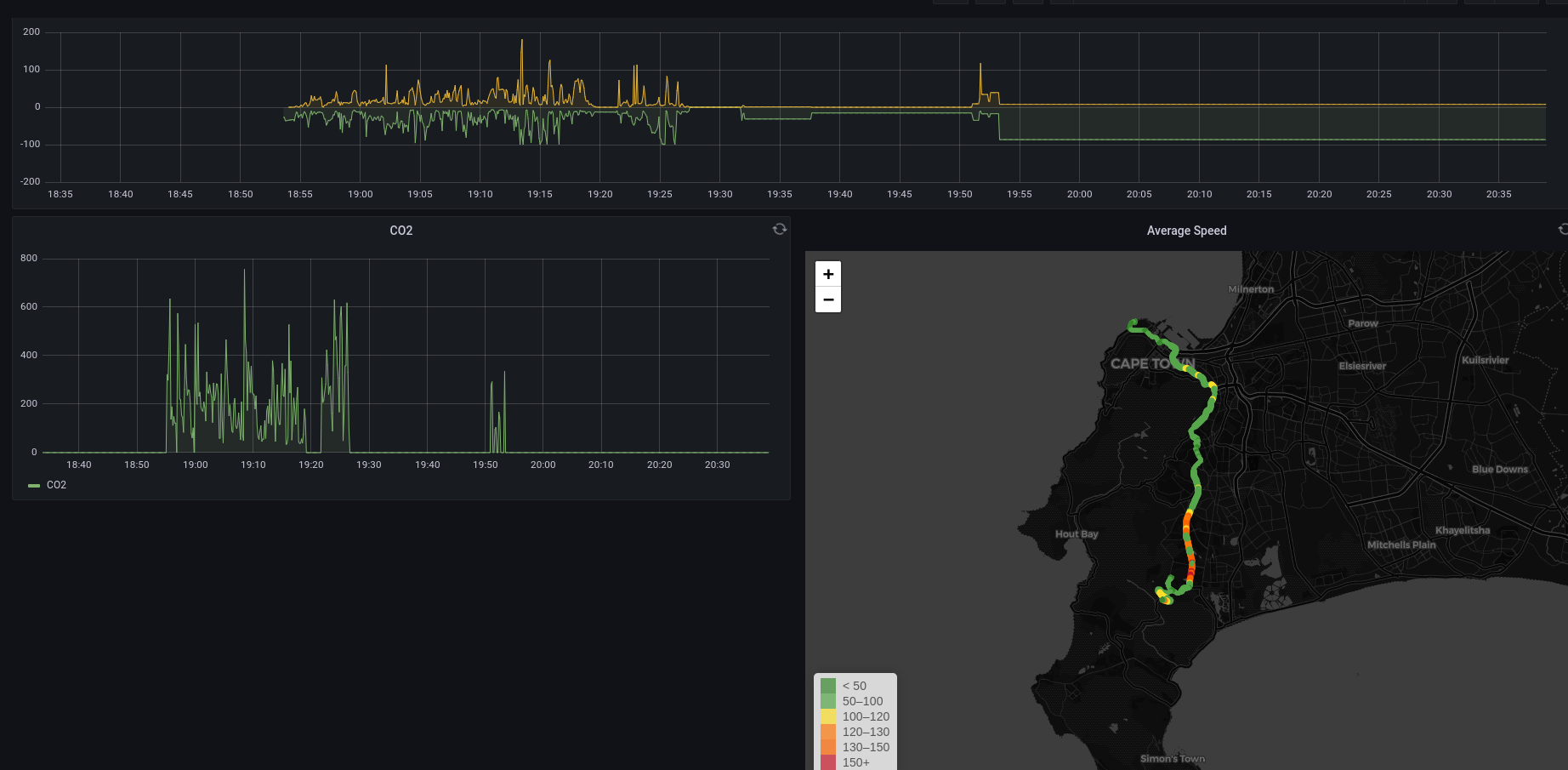The width and height of the screenshot is (1568, 770).
Task: Click the 20:00 tick on top chart
Action: (x=1080, y=194)
